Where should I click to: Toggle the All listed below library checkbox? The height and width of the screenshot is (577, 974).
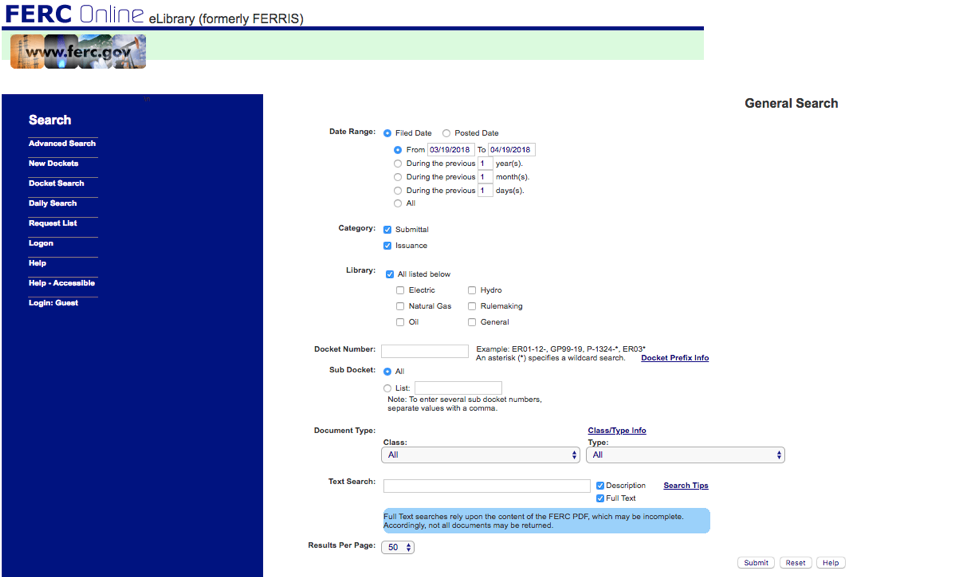tap(389, 274)
